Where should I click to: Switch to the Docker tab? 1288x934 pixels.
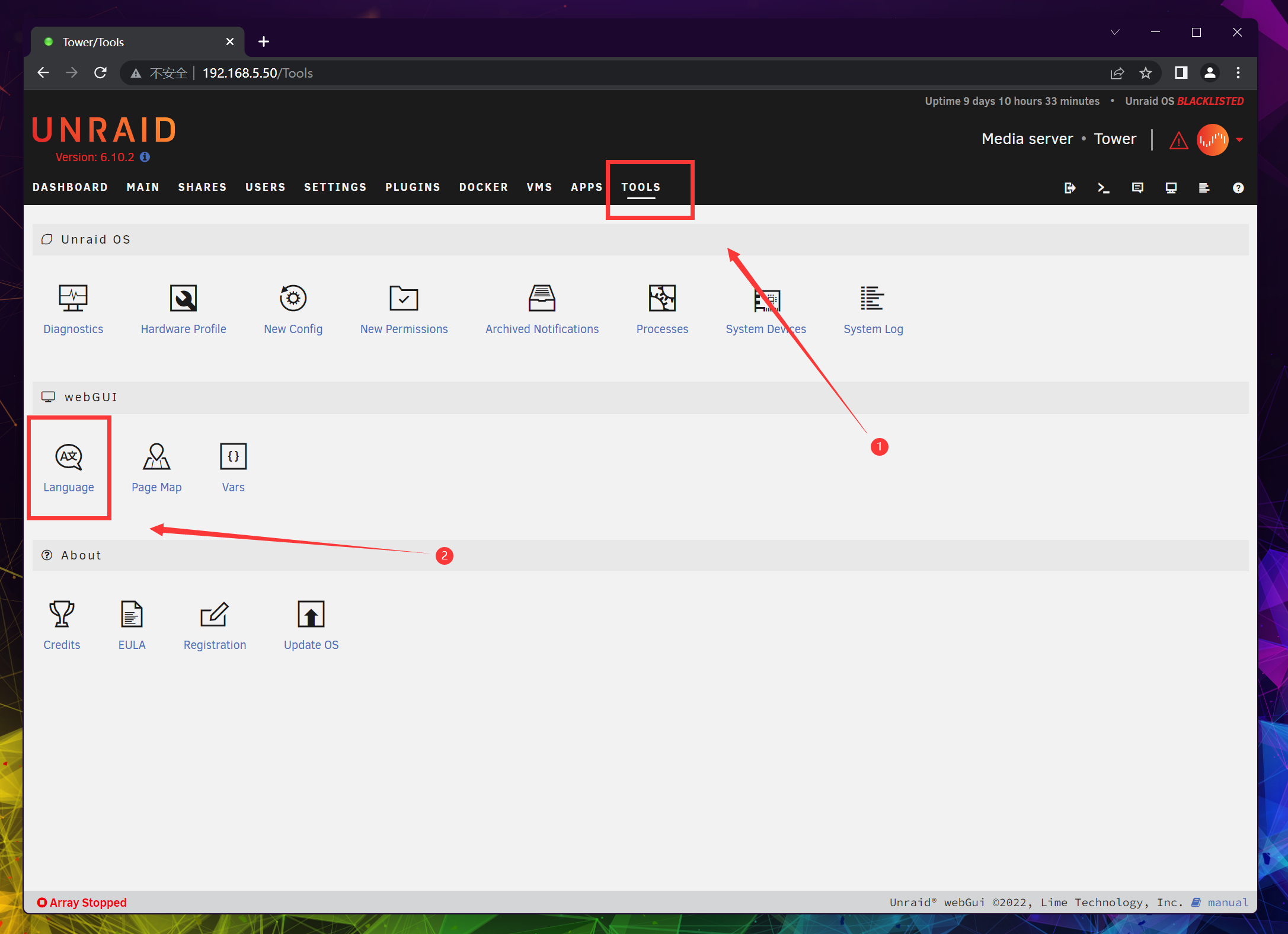pyautogui.click(x=483, y=187)
